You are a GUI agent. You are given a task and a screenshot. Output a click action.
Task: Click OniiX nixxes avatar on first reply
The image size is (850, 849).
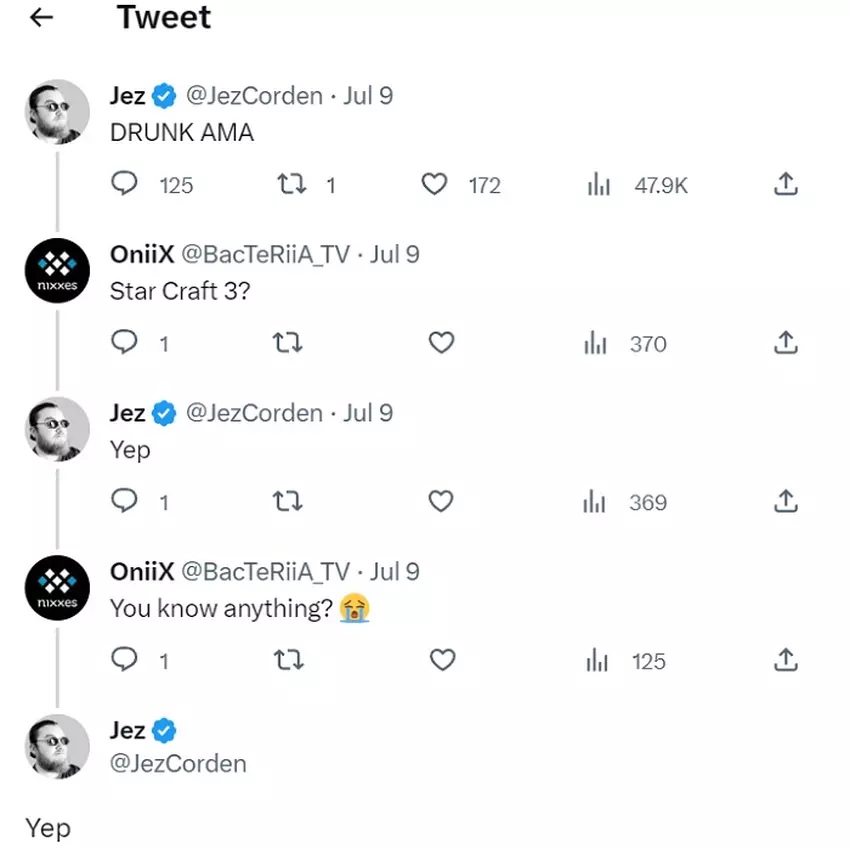coord(57,272)
